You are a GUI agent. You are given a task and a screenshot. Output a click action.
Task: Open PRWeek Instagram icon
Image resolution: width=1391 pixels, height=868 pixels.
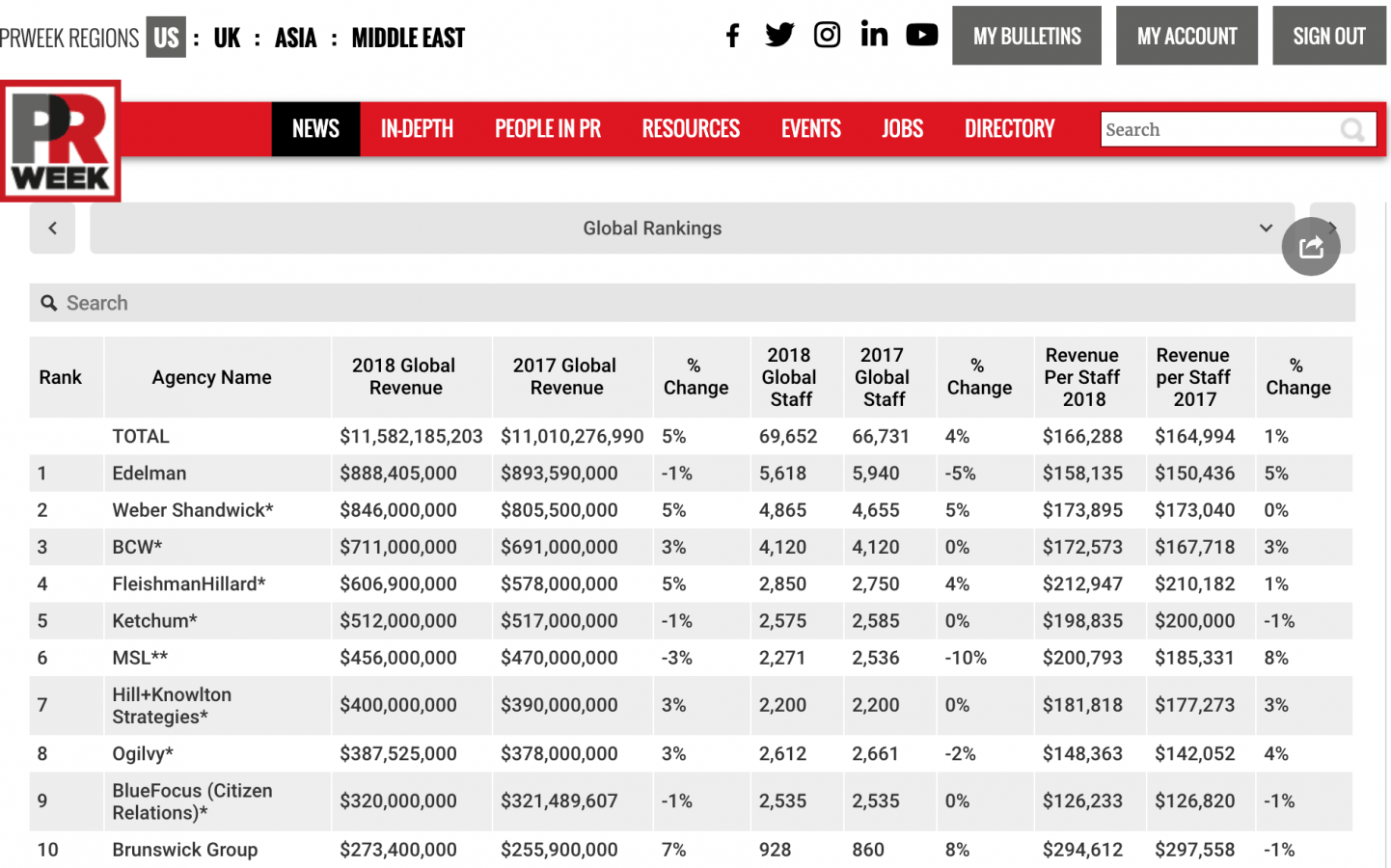[827, 36]
